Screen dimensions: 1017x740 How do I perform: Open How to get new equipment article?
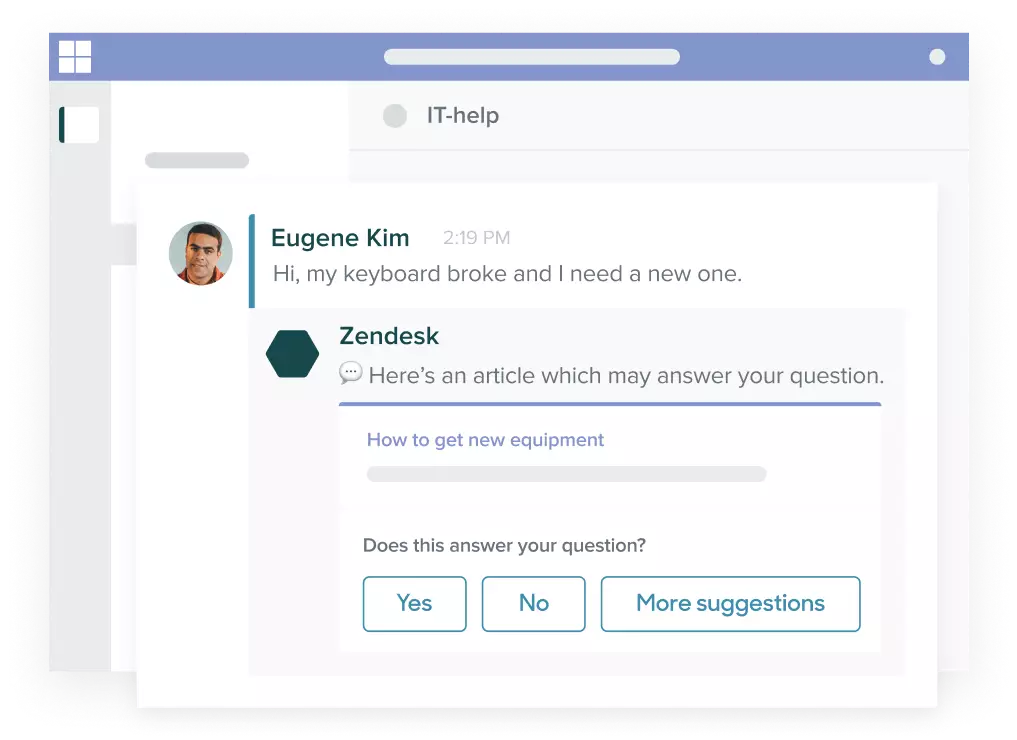point(485,440)
